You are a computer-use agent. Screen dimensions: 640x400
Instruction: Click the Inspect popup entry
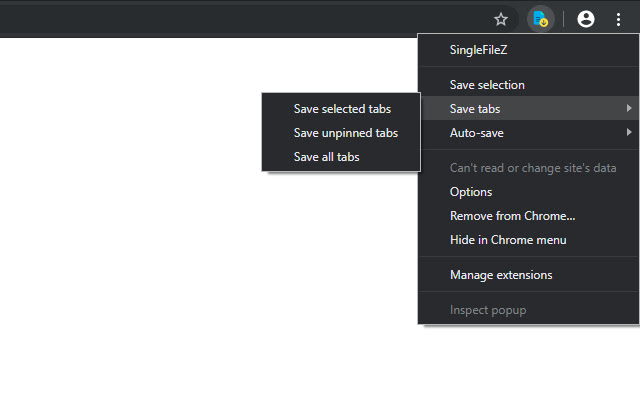[488, 310]
